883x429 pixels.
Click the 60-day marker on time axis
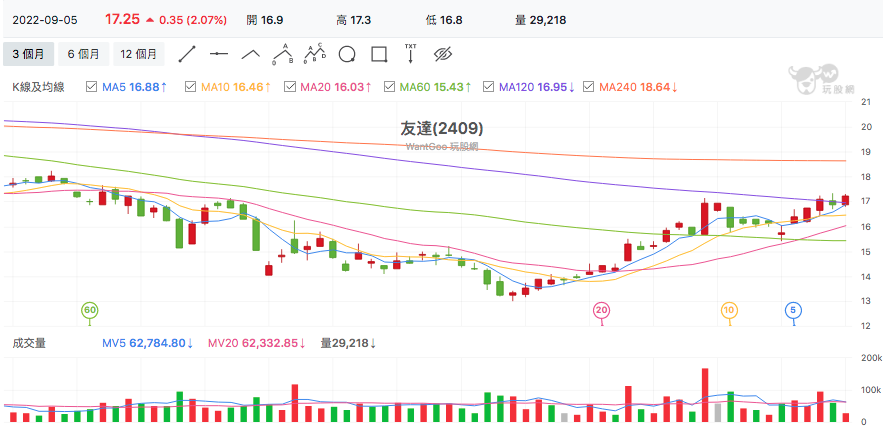click(x=89, y=310)
